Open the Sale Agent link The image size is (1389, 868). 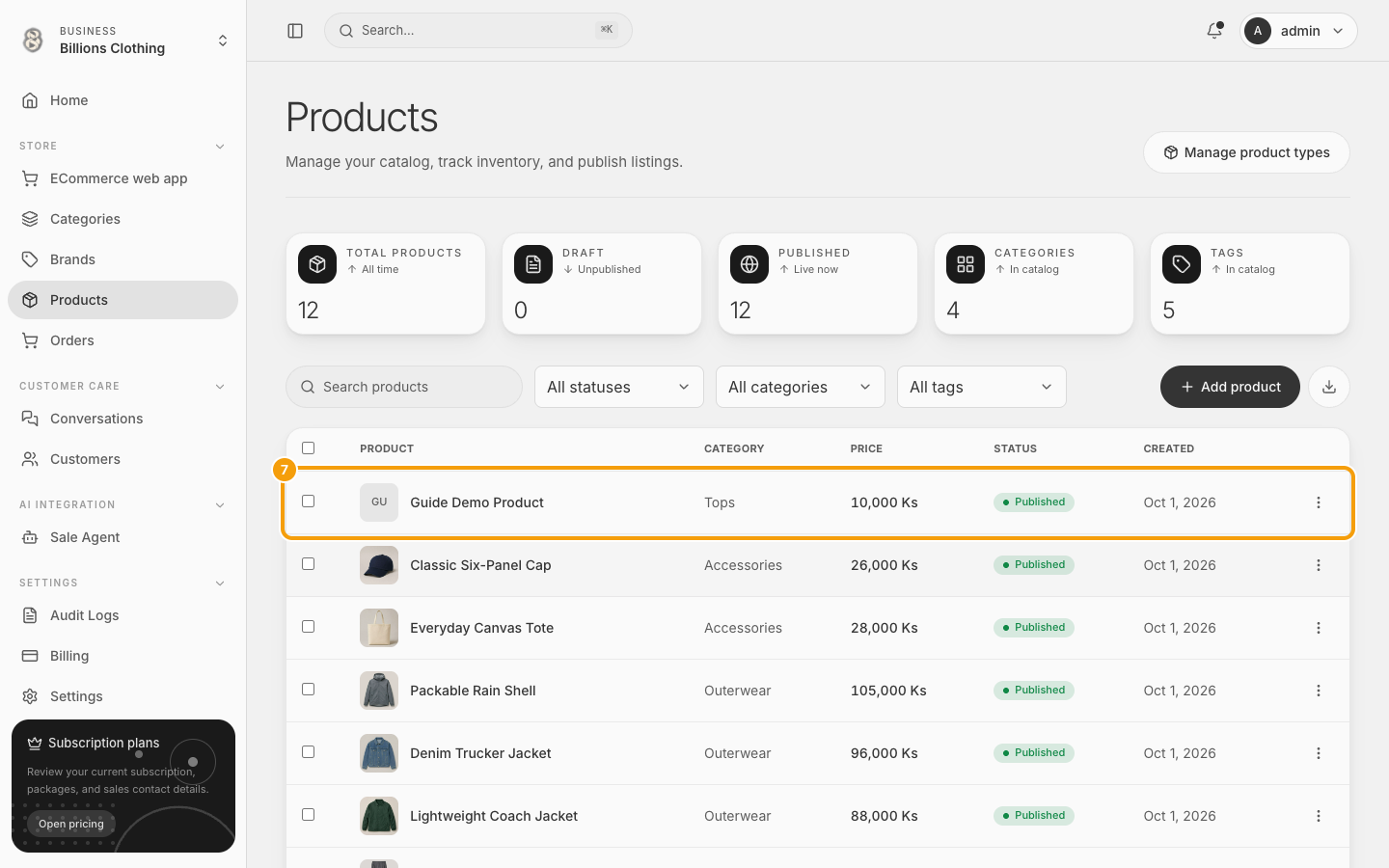[x=123, y=537]
